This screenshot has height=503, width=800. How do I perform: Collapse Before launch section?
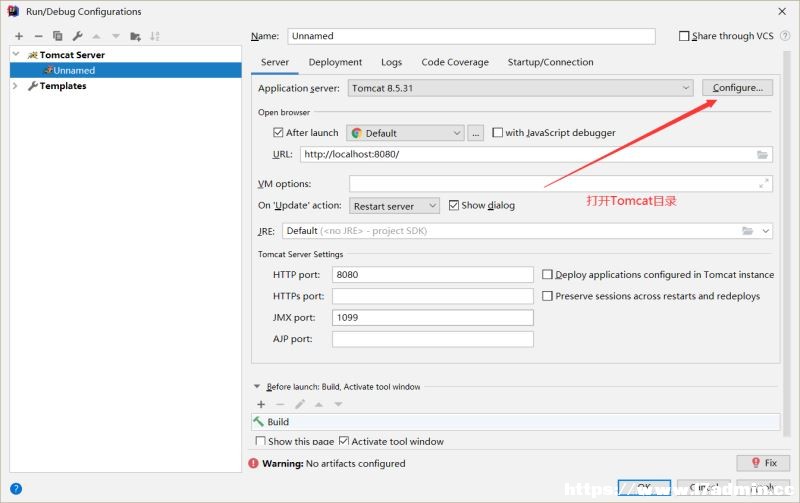[x=257, y=387]
